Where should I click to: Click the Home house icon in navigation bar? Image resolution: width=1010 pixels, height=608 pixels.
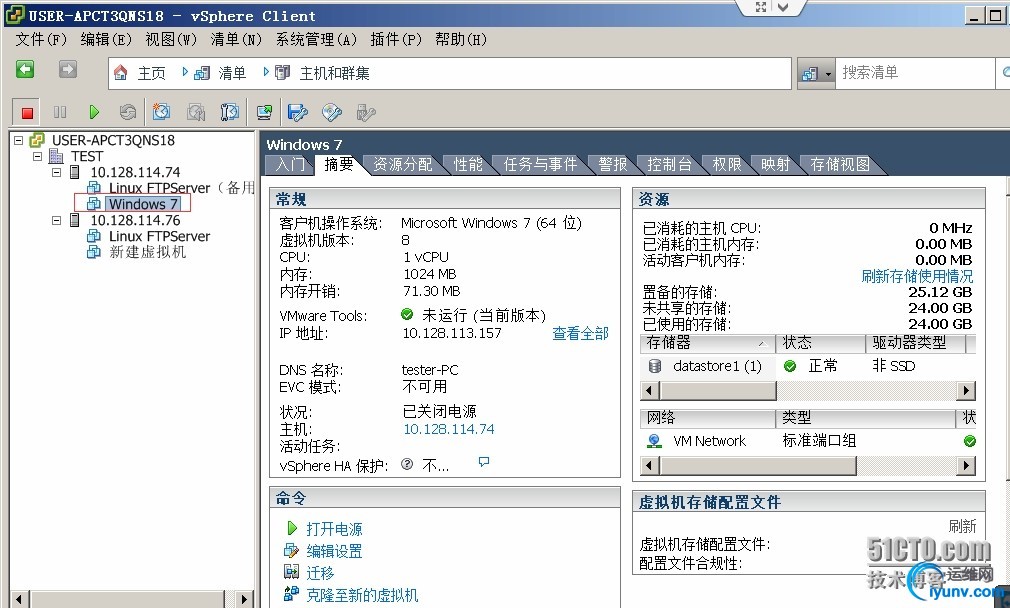tap(120, 73)
